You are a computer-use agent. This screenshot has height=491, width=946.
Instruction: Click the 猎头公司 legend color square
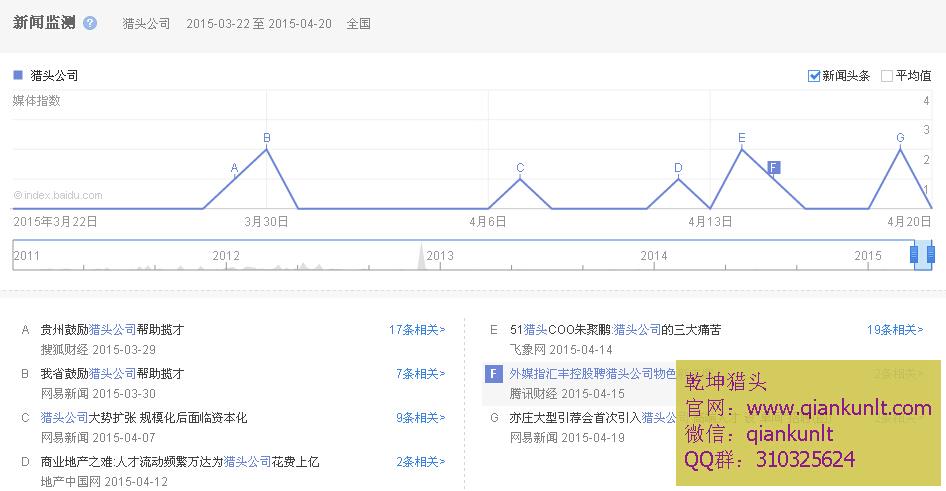pyautogui.click(x=18, y=75)
